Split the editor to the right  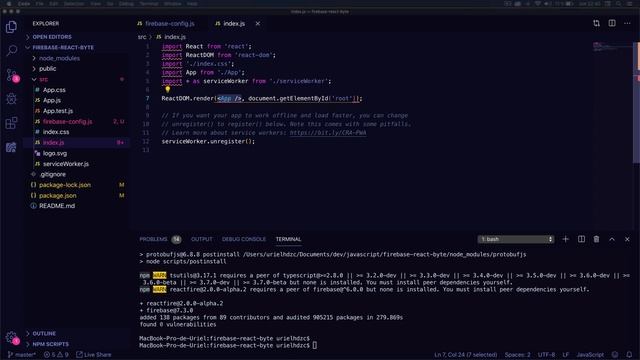[612, 23]
